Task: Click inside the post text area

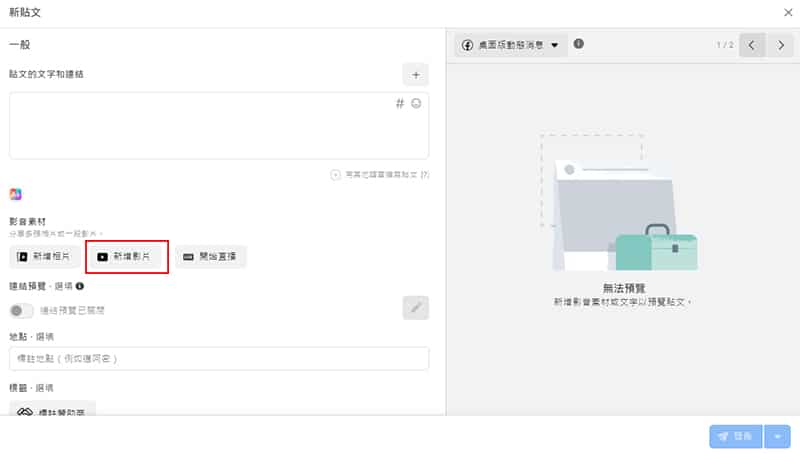Action: tap(219, 125)
